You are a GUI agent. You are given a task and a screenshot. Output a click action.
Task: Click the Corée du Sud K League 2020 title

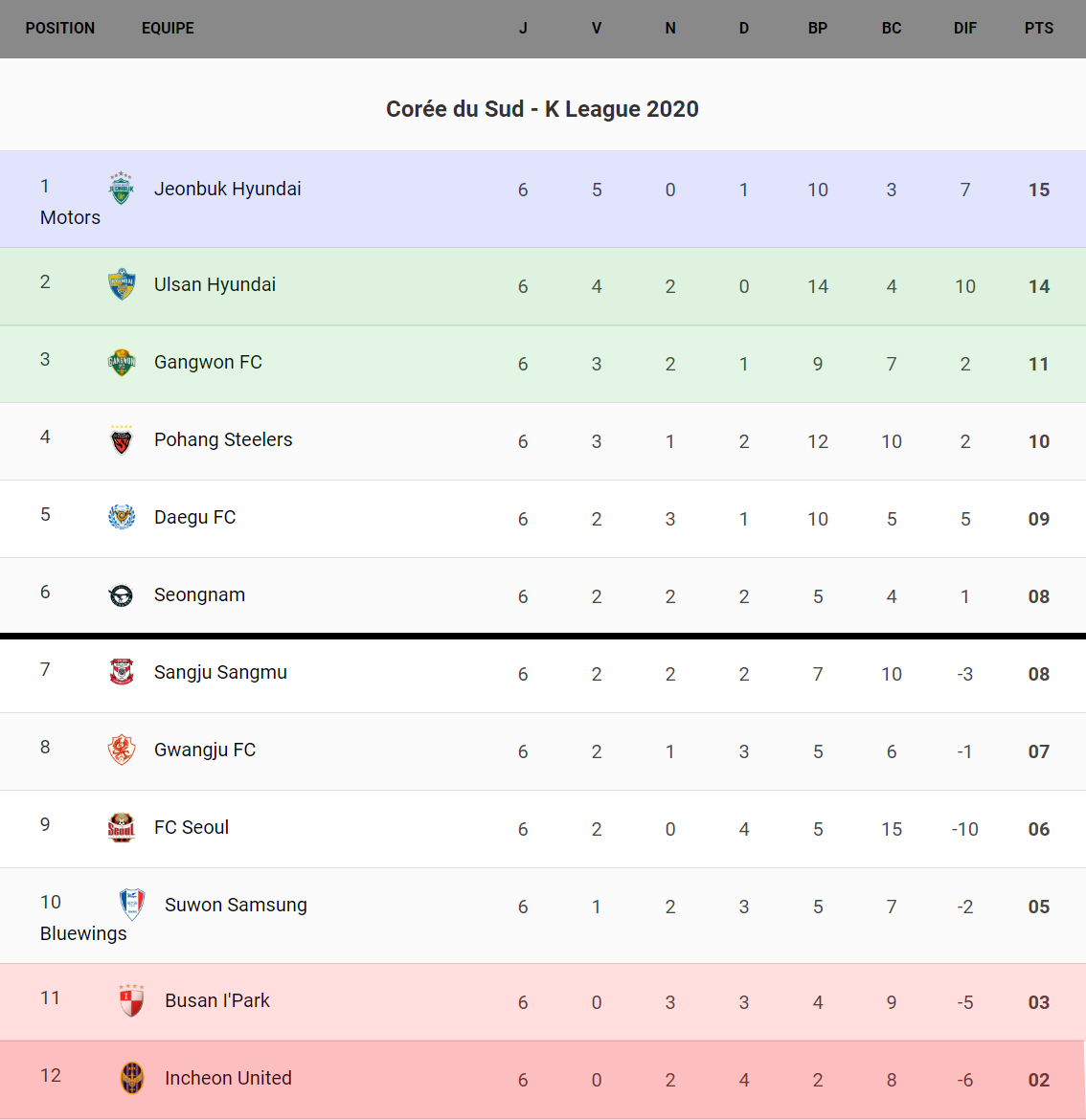pyautogui.click(x=542, y=109)
